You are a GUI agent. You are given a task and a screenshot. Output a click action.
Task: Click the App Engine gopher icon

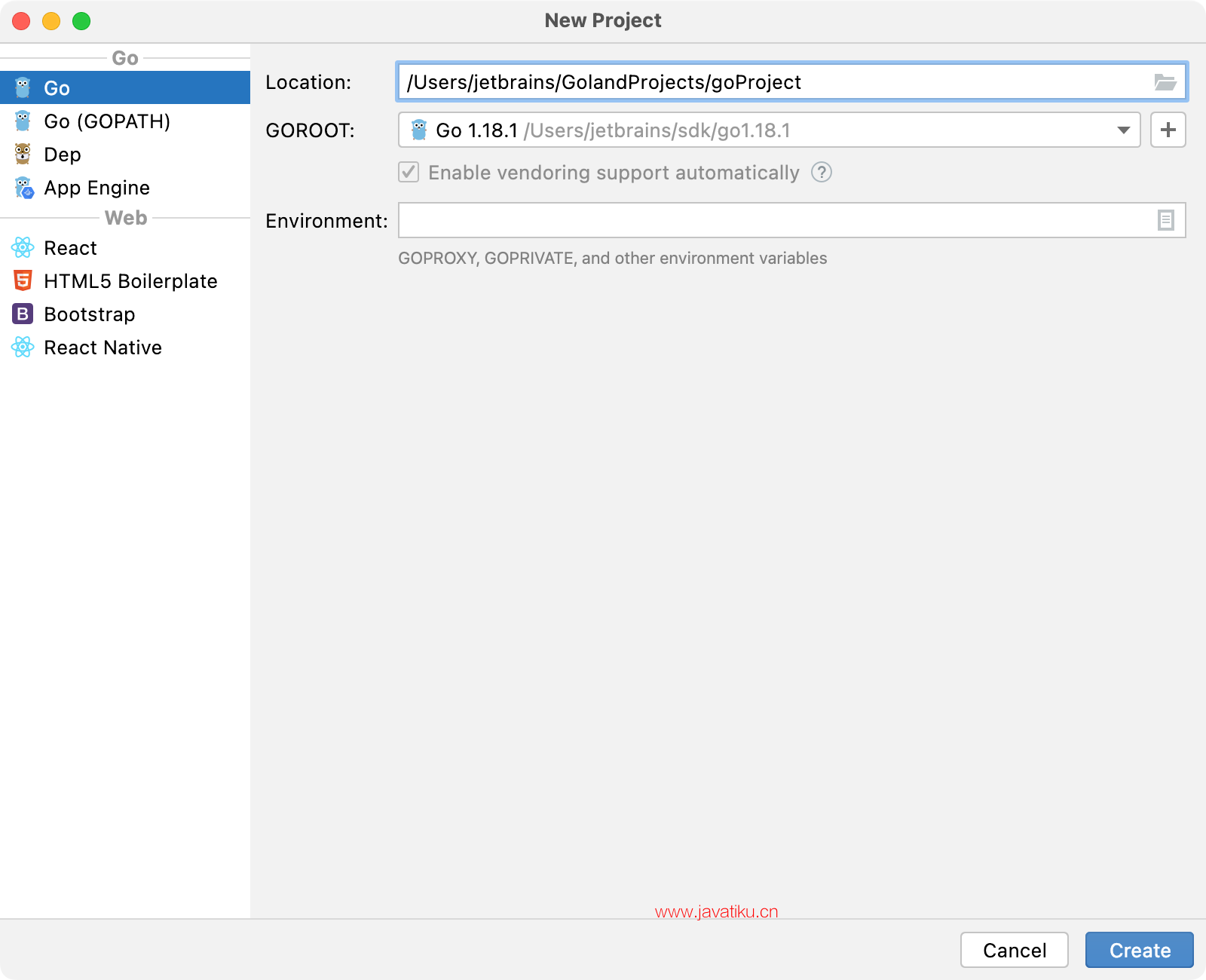[24, 188]
